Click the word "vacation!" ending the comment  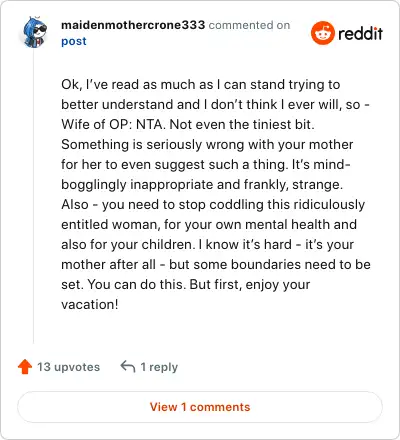pyautogui.click(x=90, y=305)
